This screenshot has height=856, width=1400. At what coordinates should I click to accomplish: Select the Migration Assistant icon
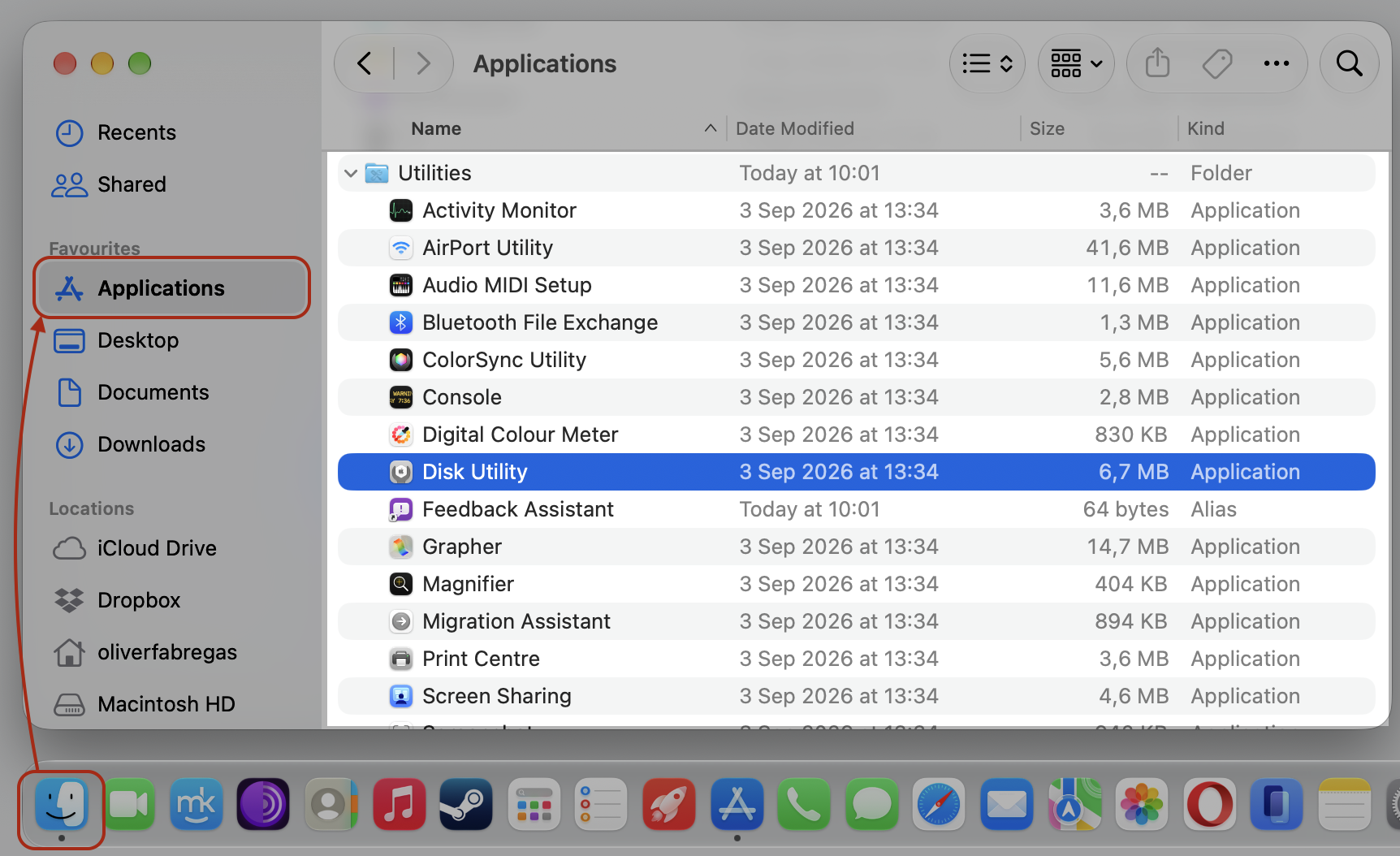coord(401,621)
